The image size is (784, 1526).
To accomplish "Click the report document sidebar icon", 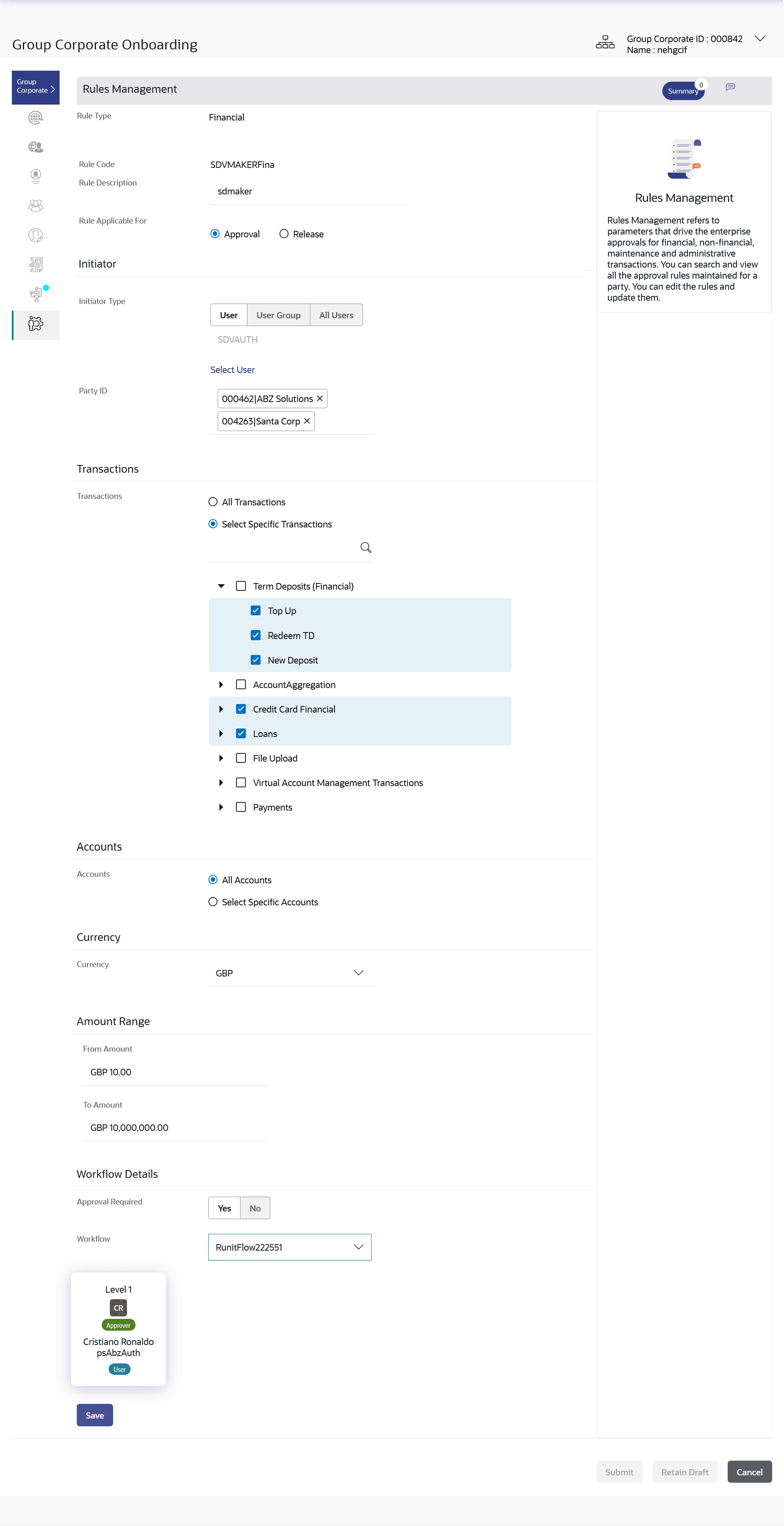I will tap(36, 264).
